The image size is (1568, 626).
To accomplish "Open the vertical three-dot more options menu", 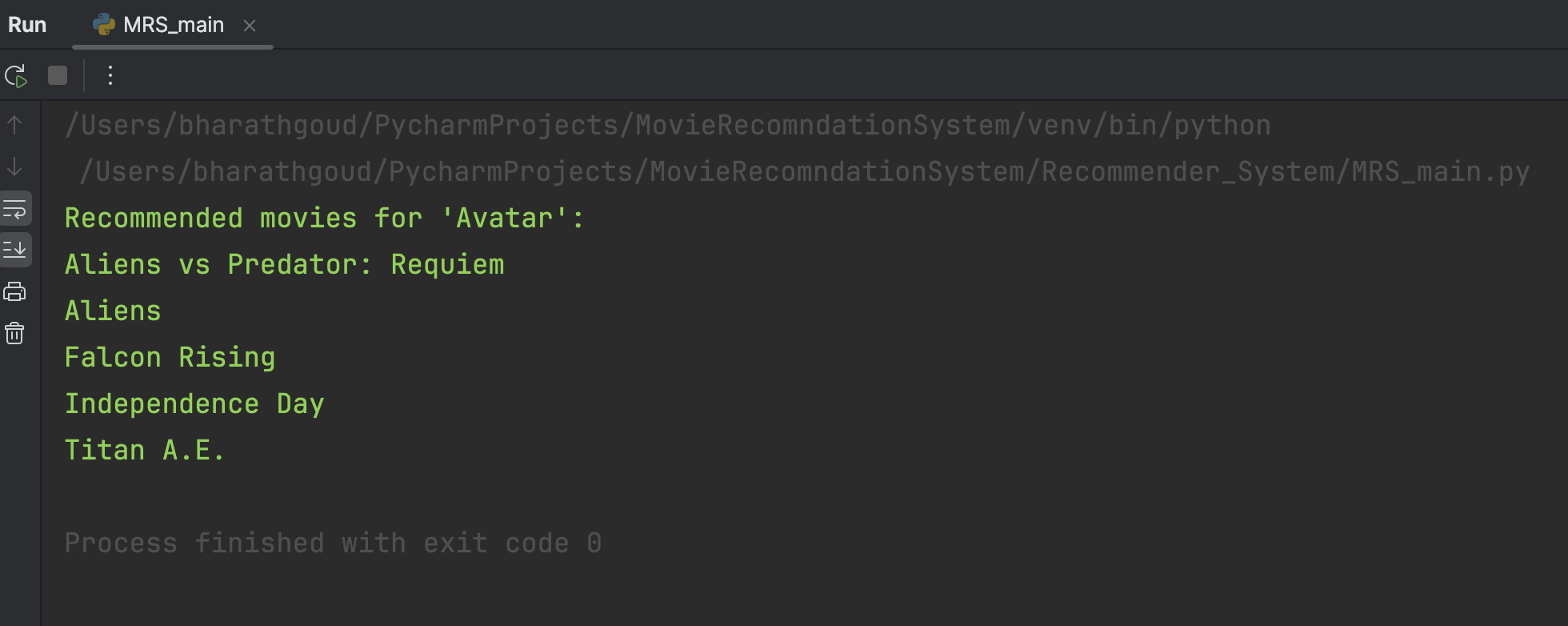I will (110, 75).
